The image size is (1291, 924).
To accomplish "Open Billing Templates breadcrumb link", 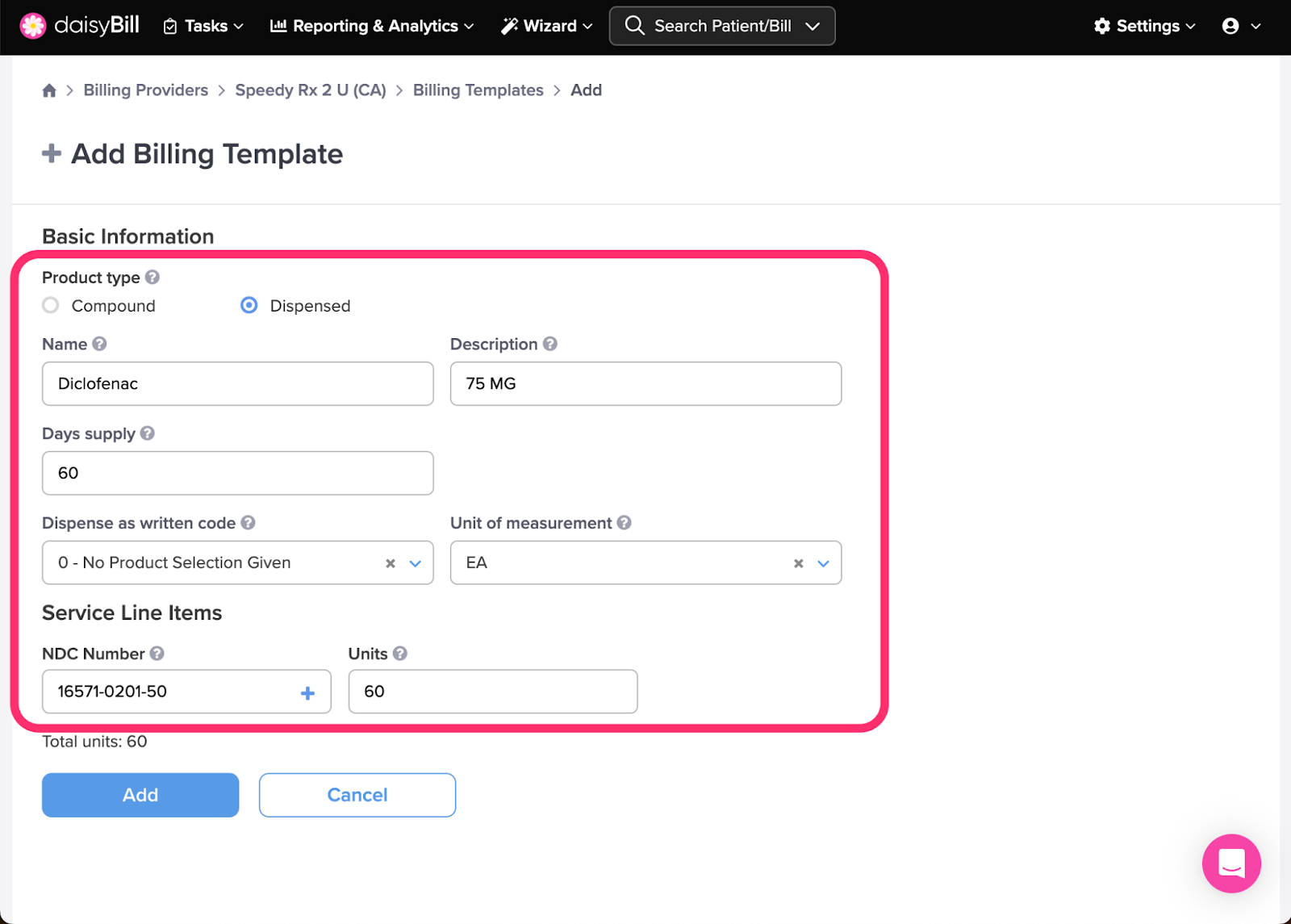I will (478, 90).
